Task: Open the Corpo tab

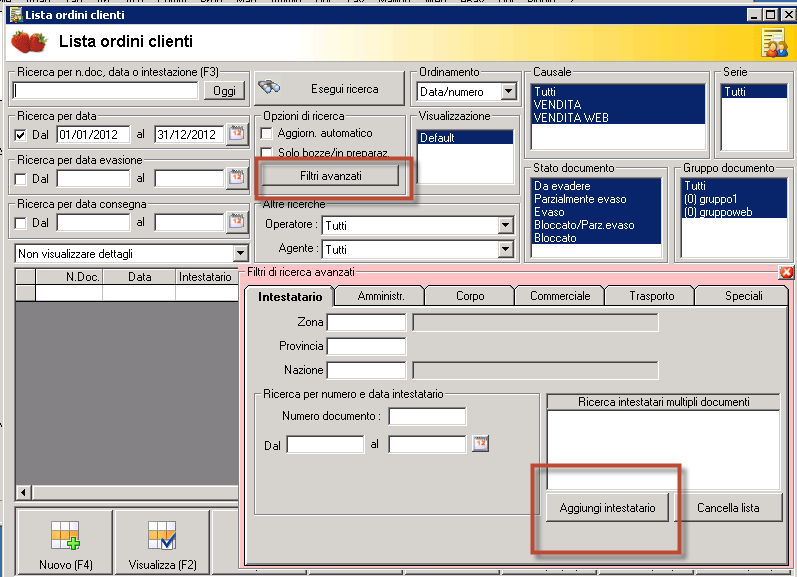Action: (x=470, y=296)
